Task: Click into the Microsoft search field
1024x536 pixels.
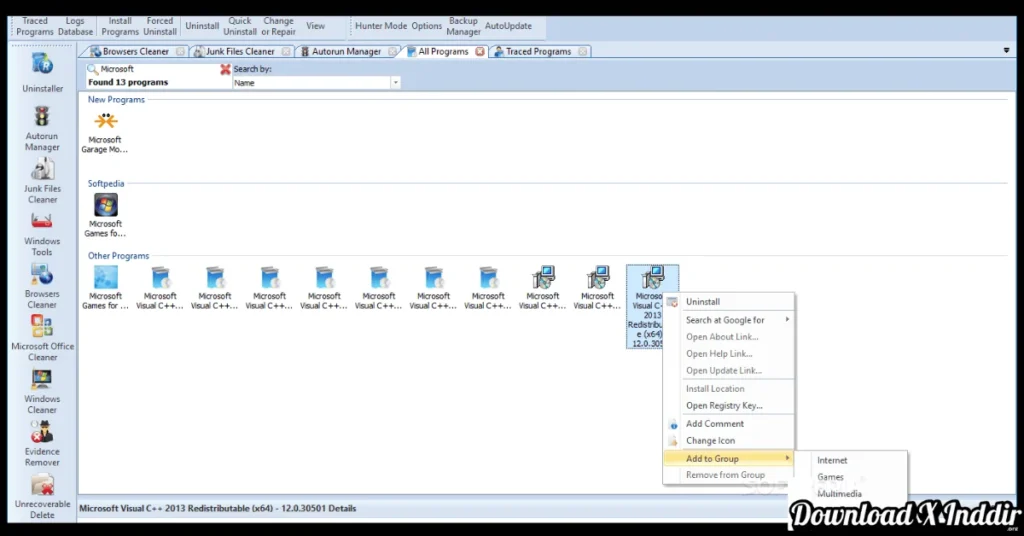Action: tap(158, 69)
